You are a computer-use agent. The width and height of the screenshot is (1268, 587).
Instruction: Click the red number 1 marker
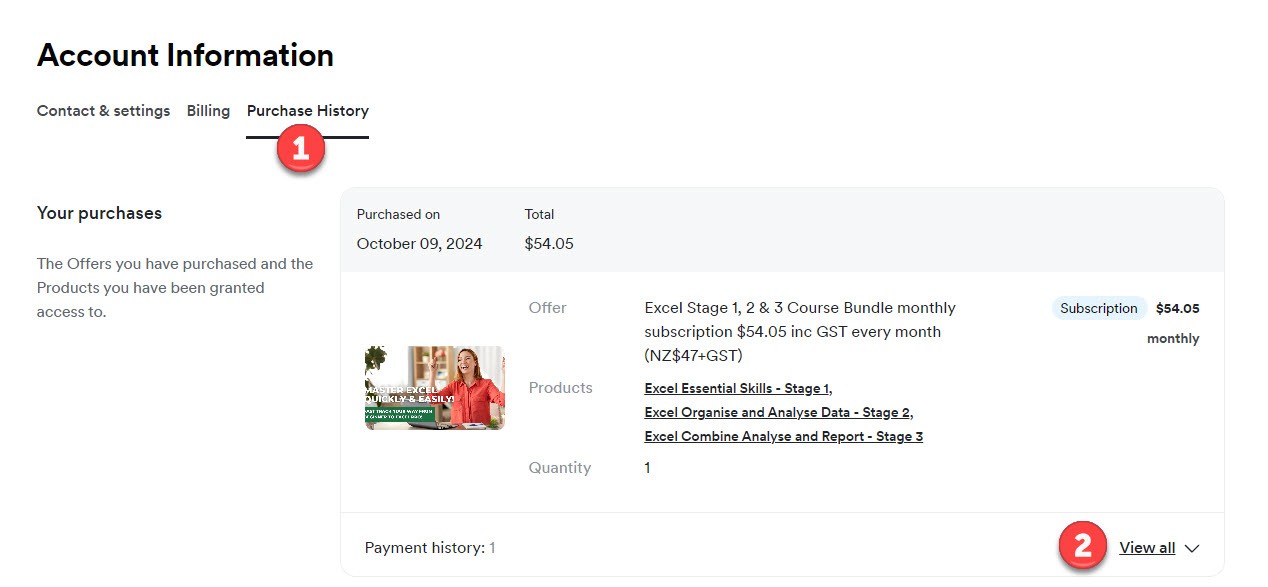(301, 149)
